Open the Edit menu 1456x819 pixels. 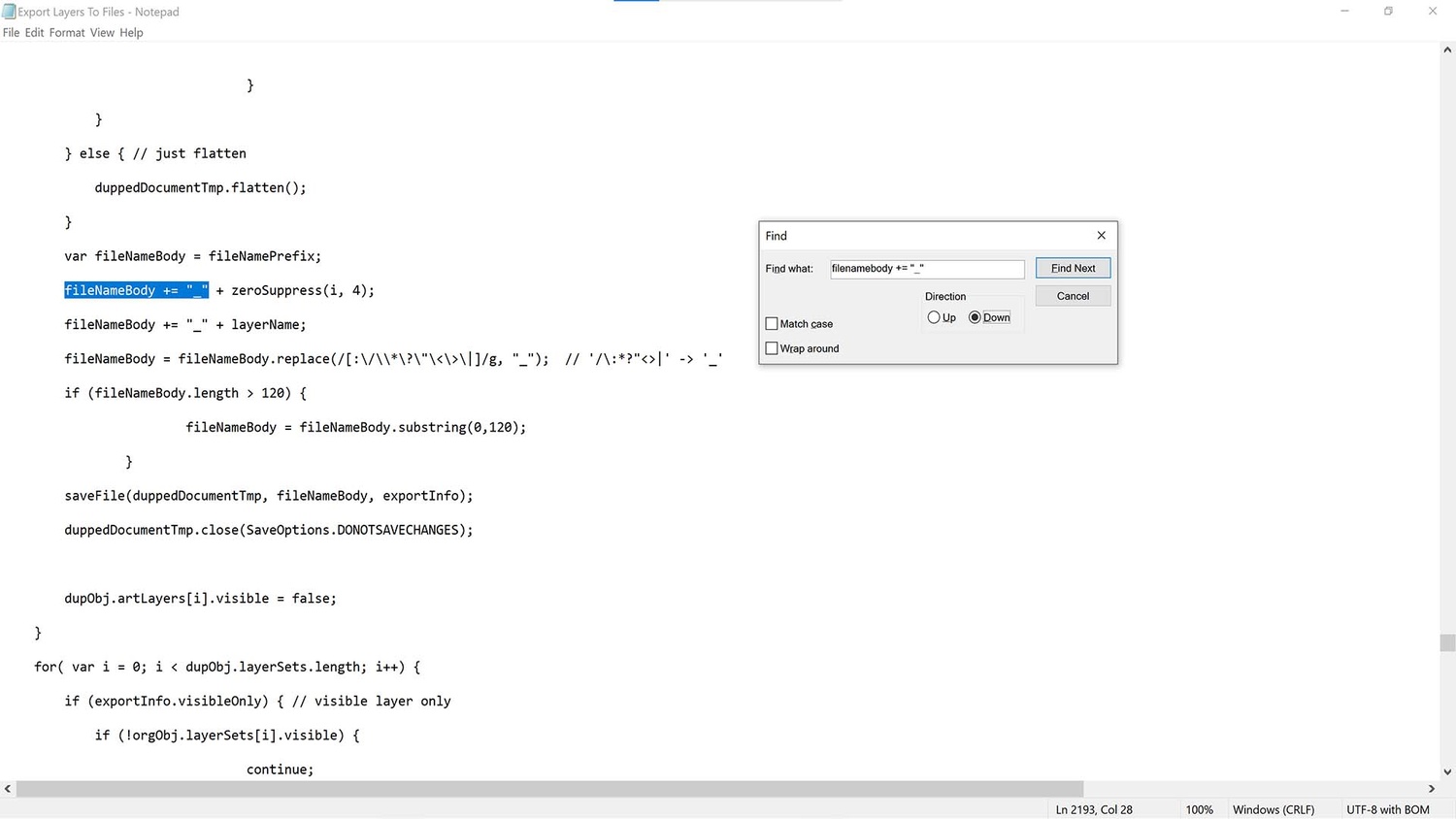[34, 32]
